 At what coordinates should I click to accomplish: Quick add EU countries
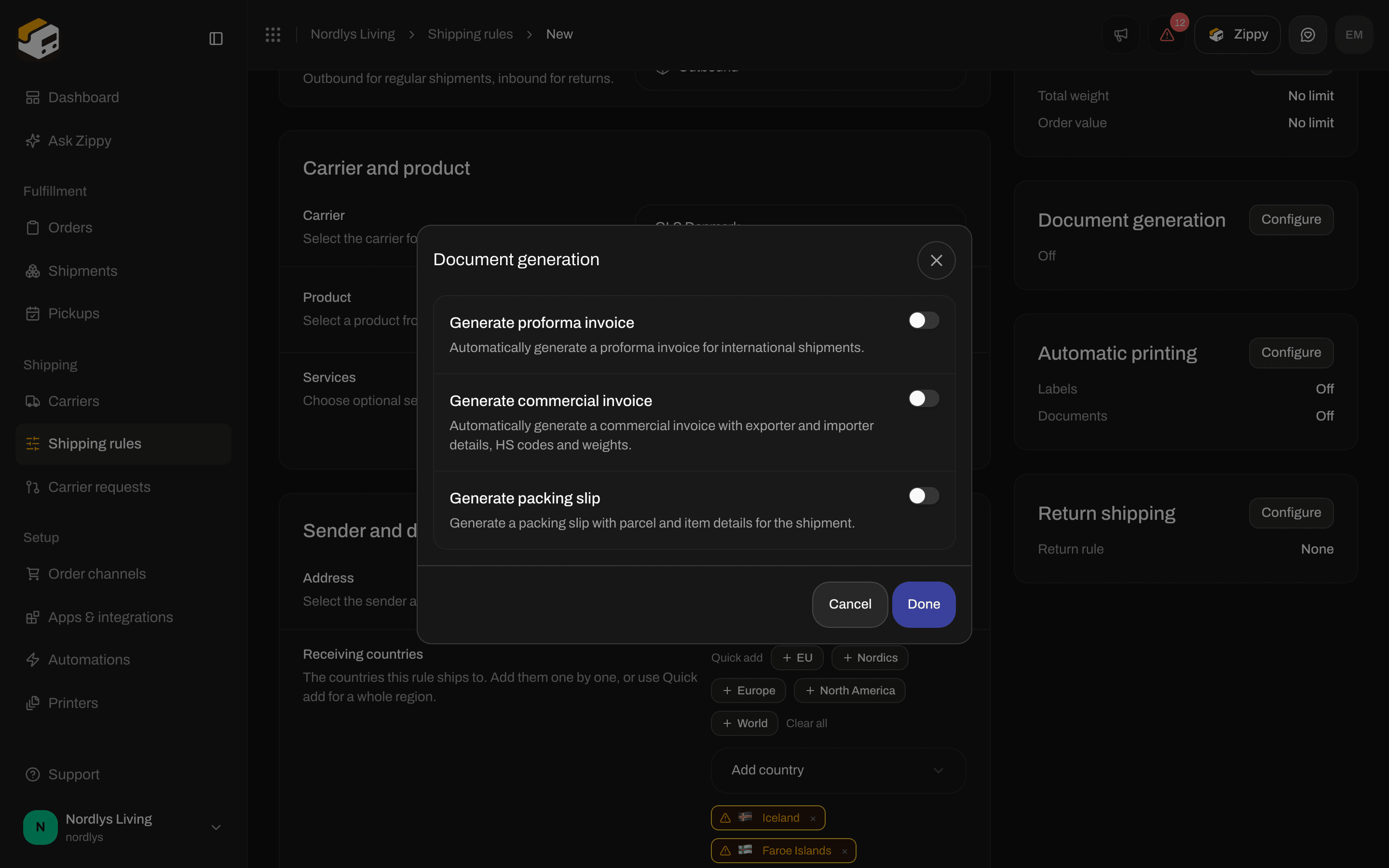[797, 658]
